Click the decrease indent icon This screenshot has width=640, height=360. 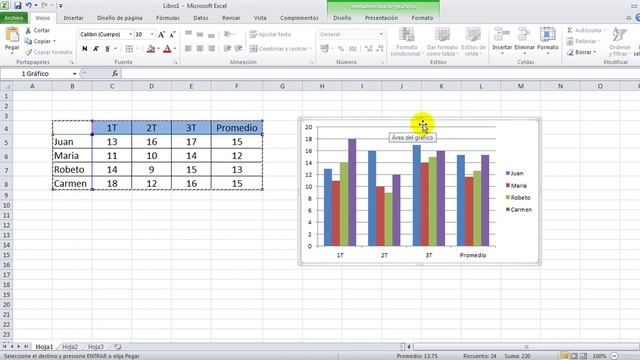tap(227, 49)
